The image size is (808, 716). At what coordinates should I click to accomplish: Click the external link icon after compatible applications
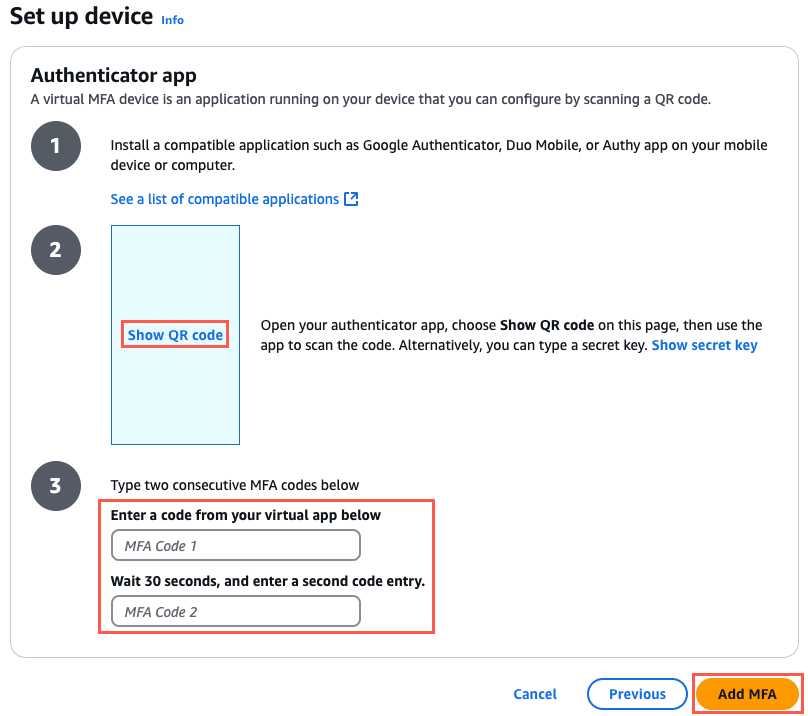click(x=351, y=199)
